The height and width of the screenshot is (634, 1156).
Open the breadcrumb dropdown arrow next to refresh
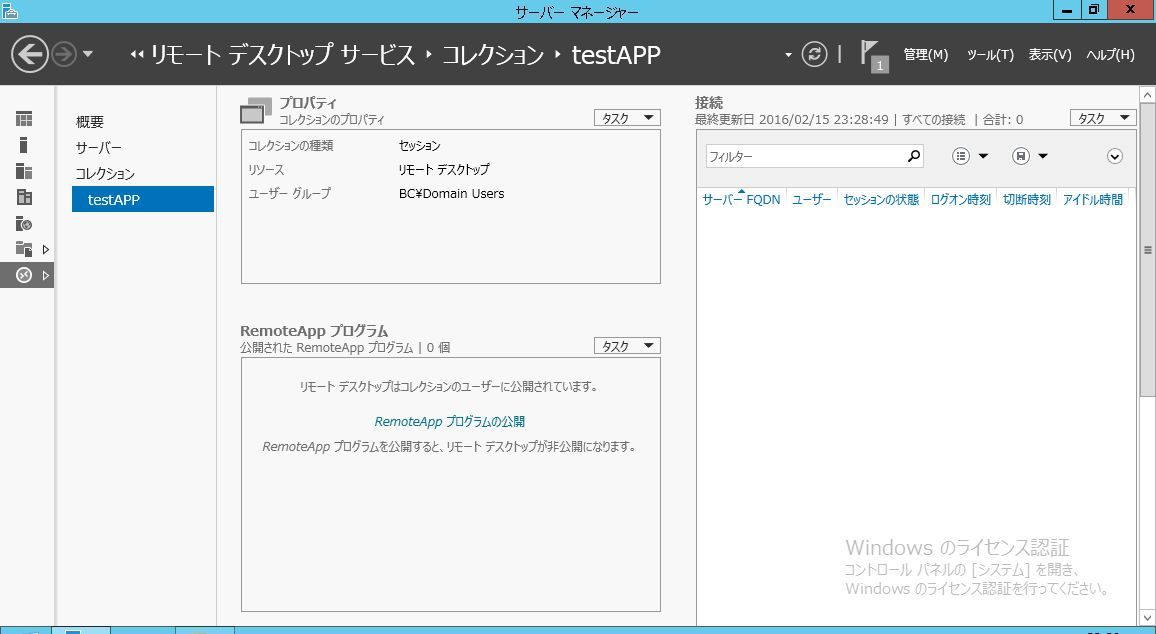tap(788, 55)
